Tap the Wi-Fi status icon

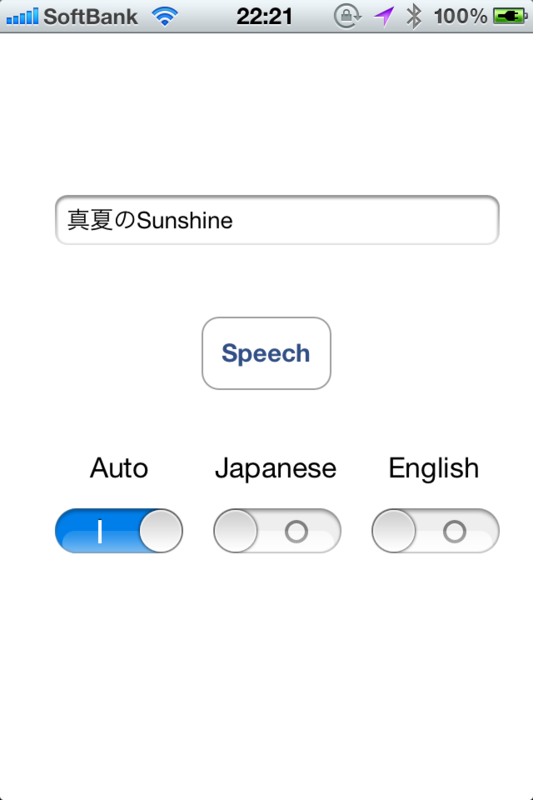pos(165,17)
